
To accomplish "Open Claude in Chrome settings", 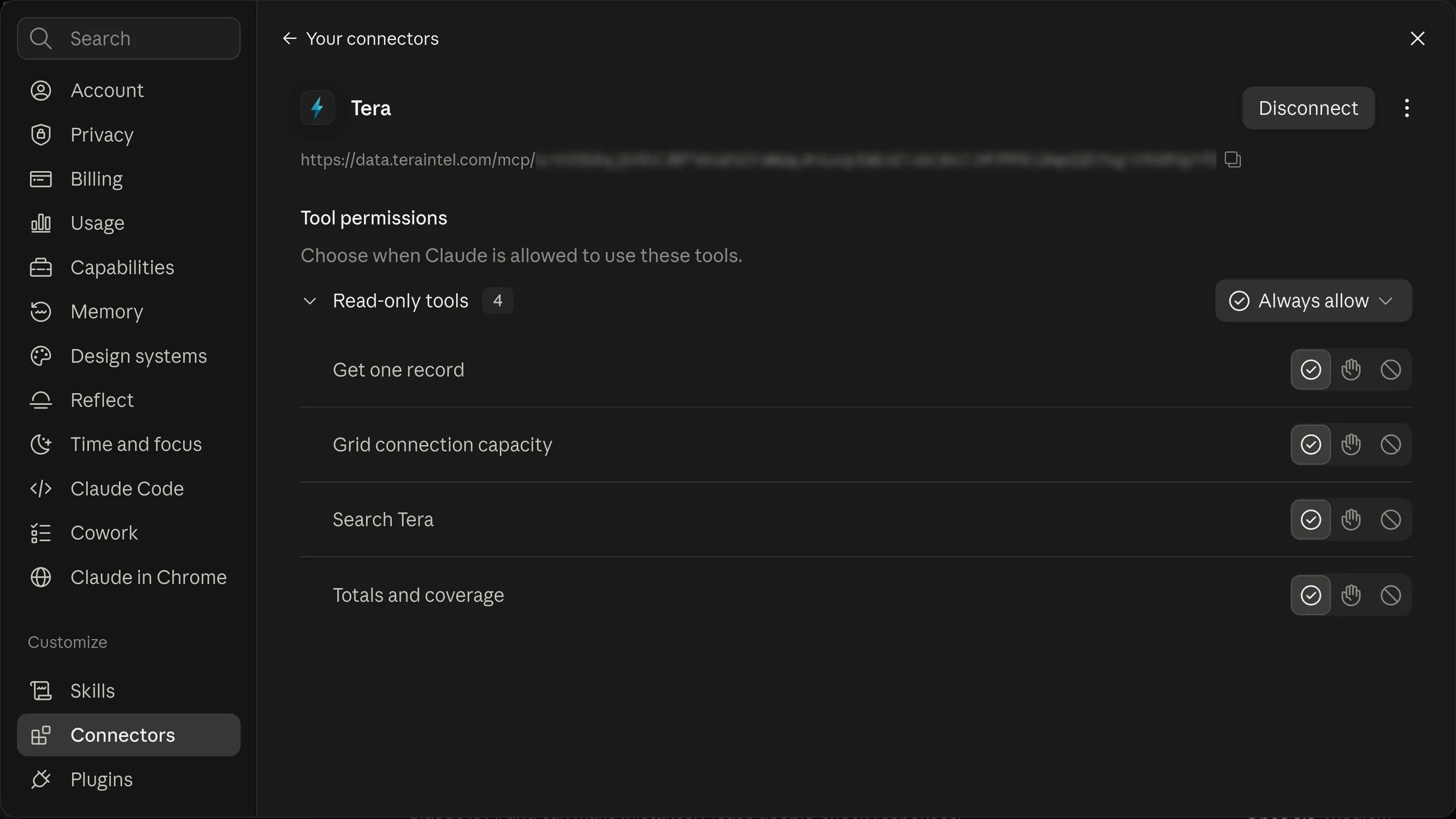I will click(129, 578).
